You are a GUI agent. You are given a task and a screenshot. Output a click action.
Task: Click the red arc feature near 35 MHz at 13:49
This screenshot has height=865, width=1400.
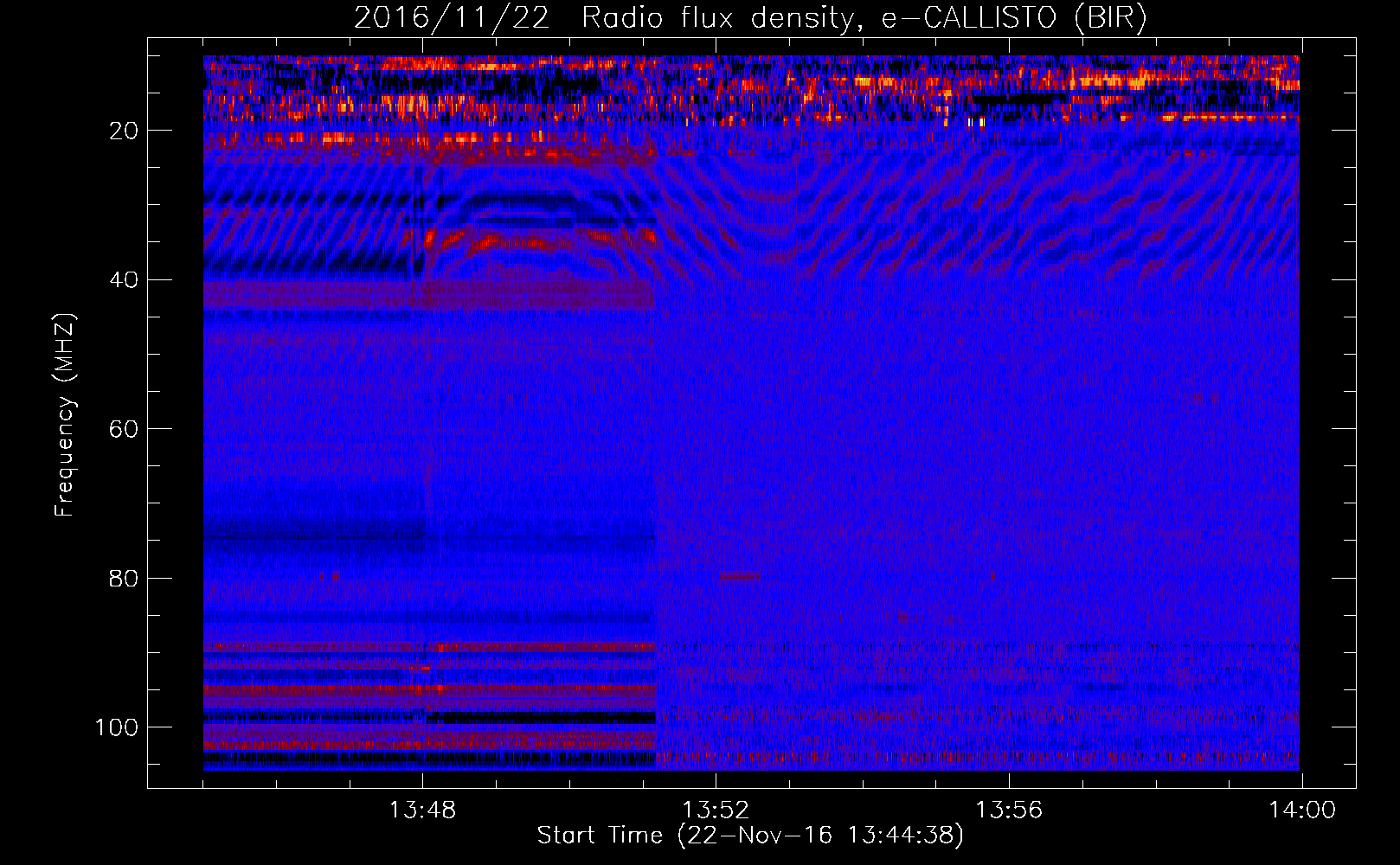tap(521, 241)
